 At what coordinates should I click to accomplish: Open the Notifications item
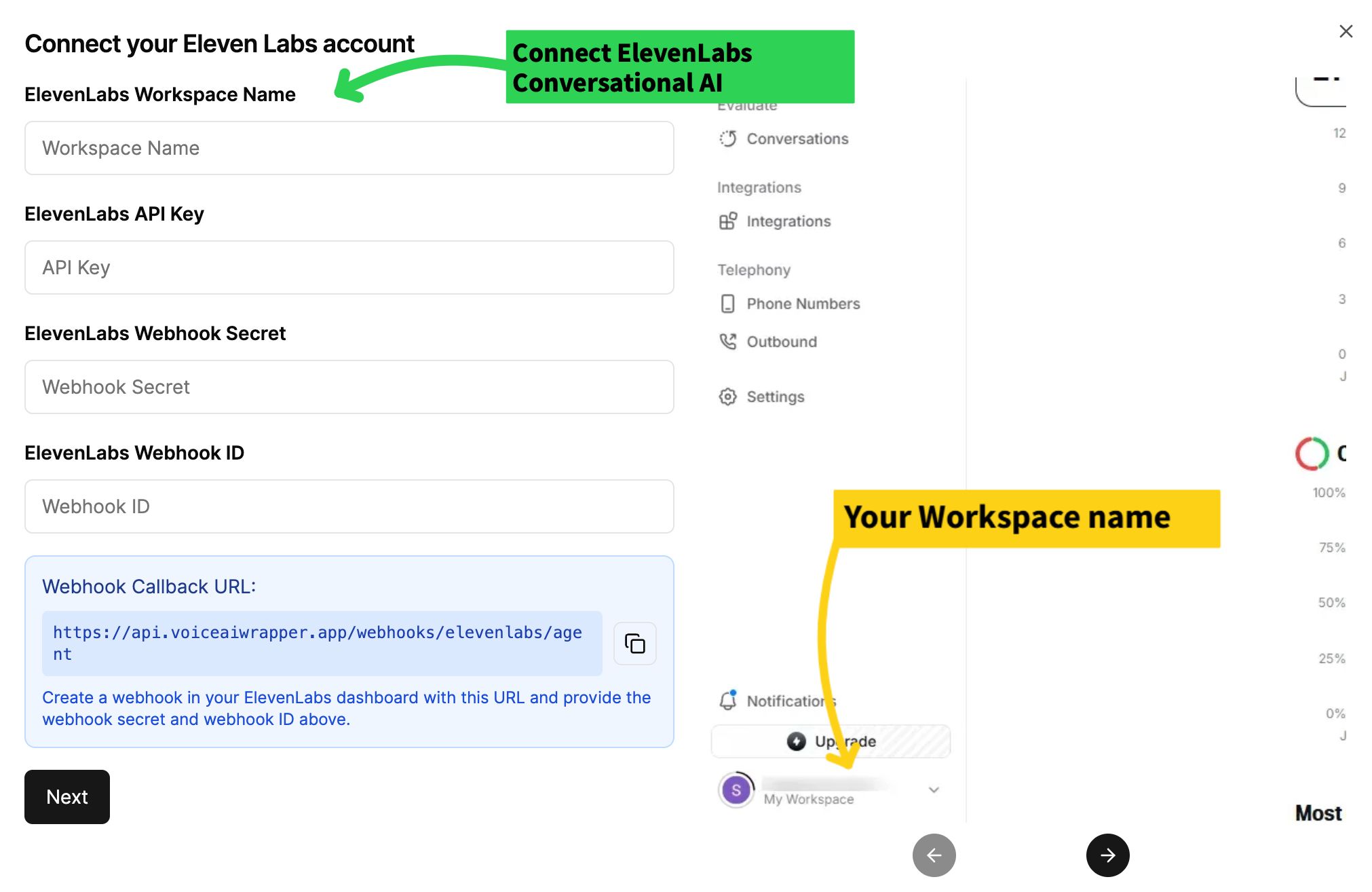pyautogui.click(x=778, y=701)
